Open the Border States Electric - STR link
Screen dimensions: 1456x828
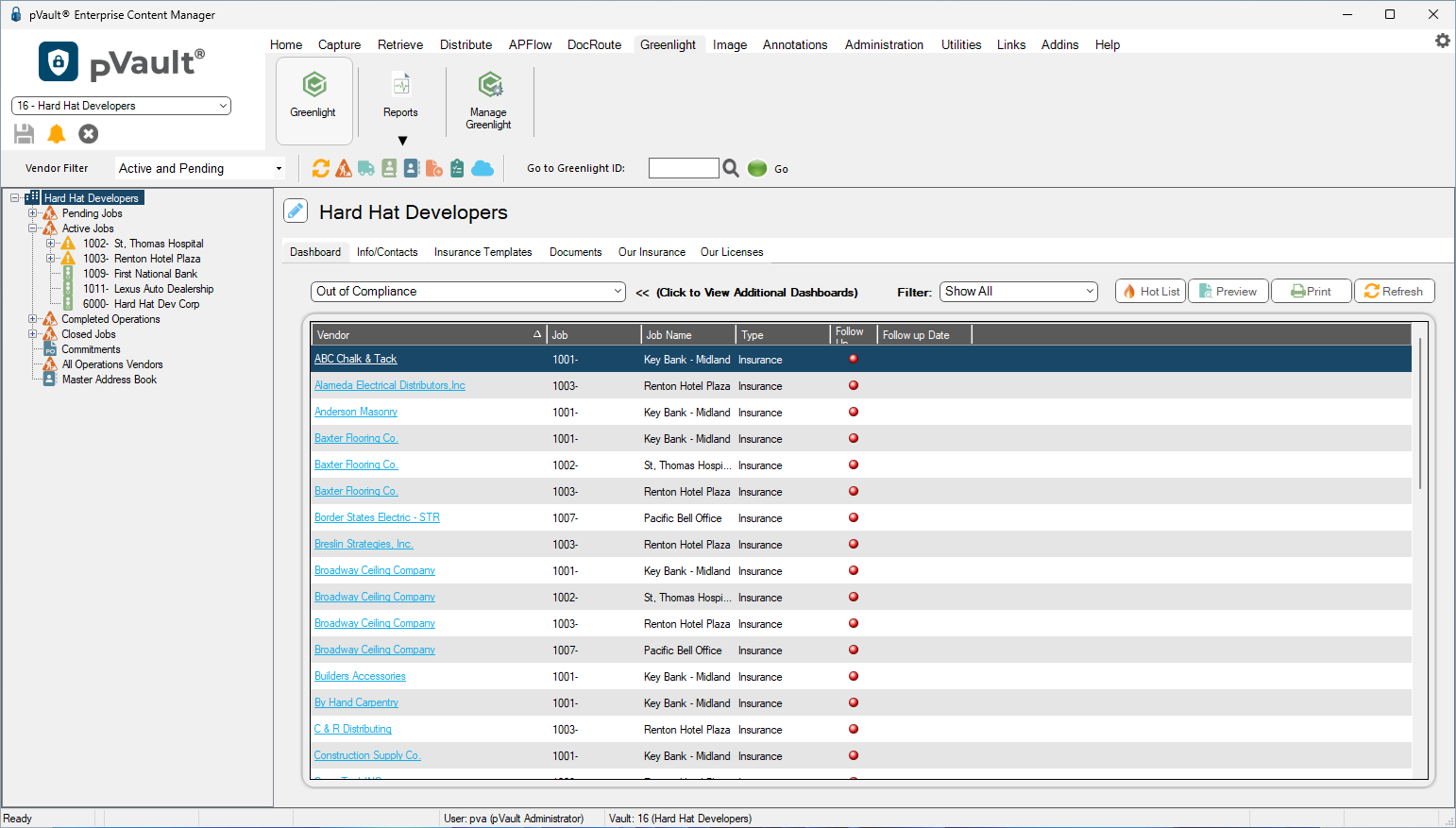[x=377, y=517]
